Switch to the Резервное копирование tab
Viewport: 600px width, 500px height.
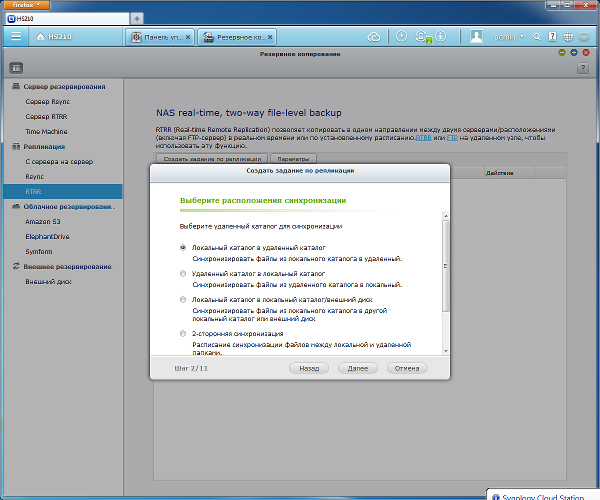[235, 37]
